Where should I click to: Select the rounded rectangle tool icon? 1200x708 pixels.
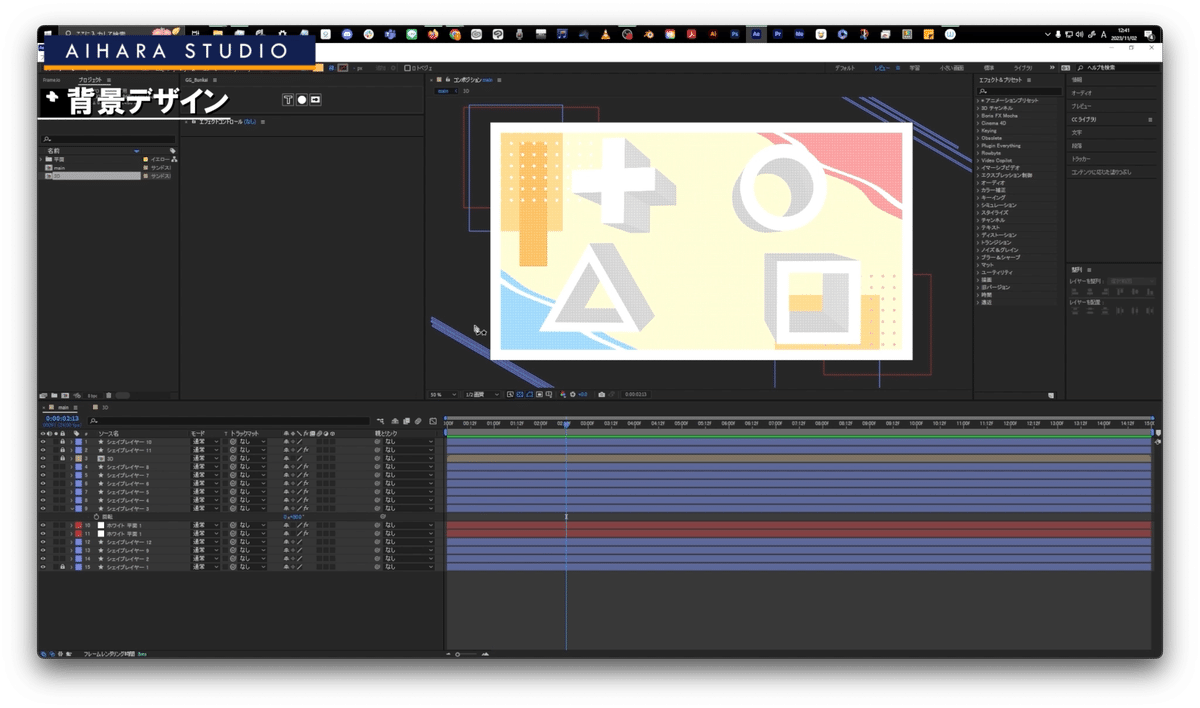316,100
